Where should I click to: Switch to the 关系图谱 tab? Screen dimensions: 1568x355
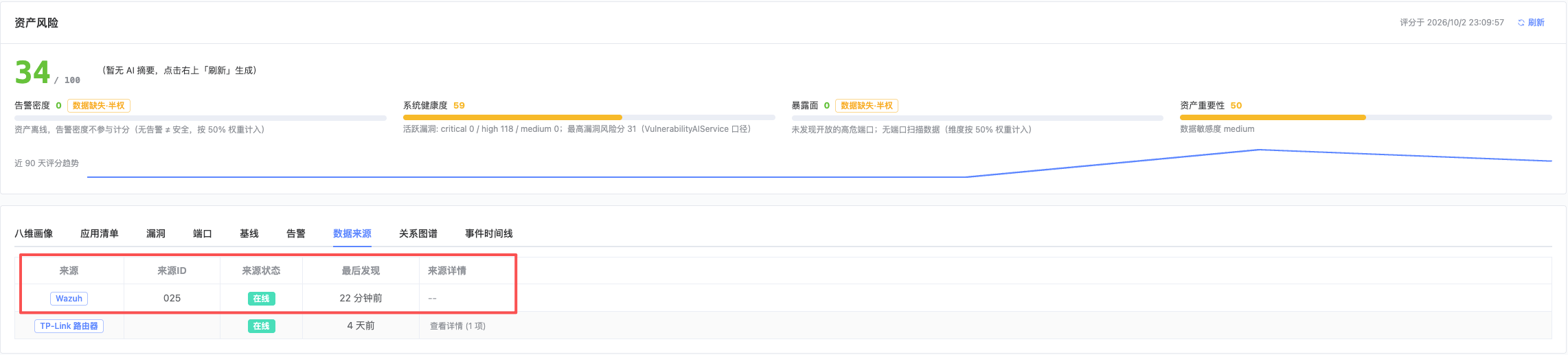(x=418, y=233)
